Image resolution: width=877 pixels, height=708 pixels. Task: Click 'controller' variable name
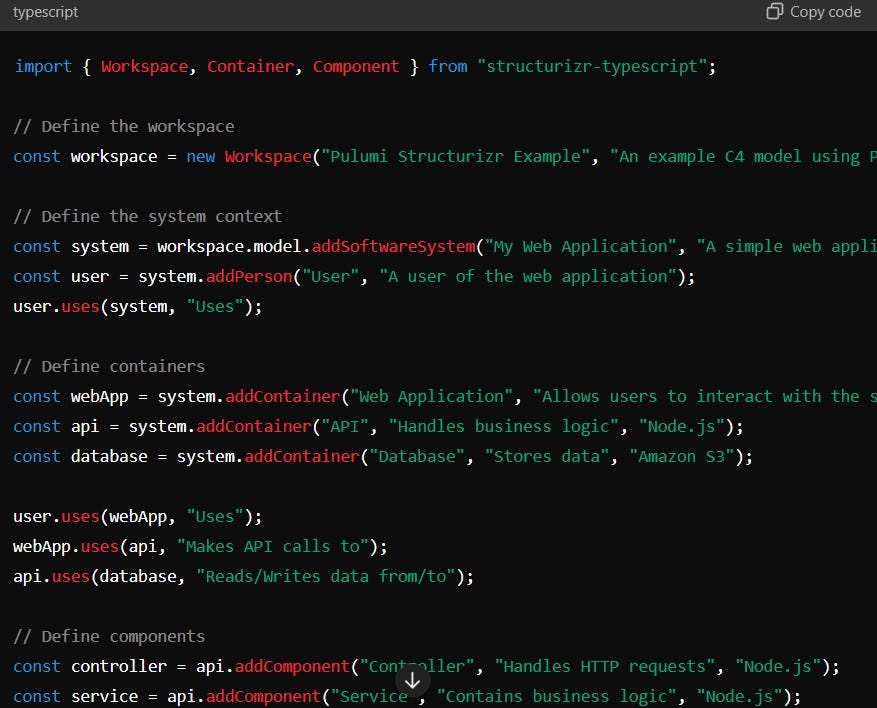119,667
